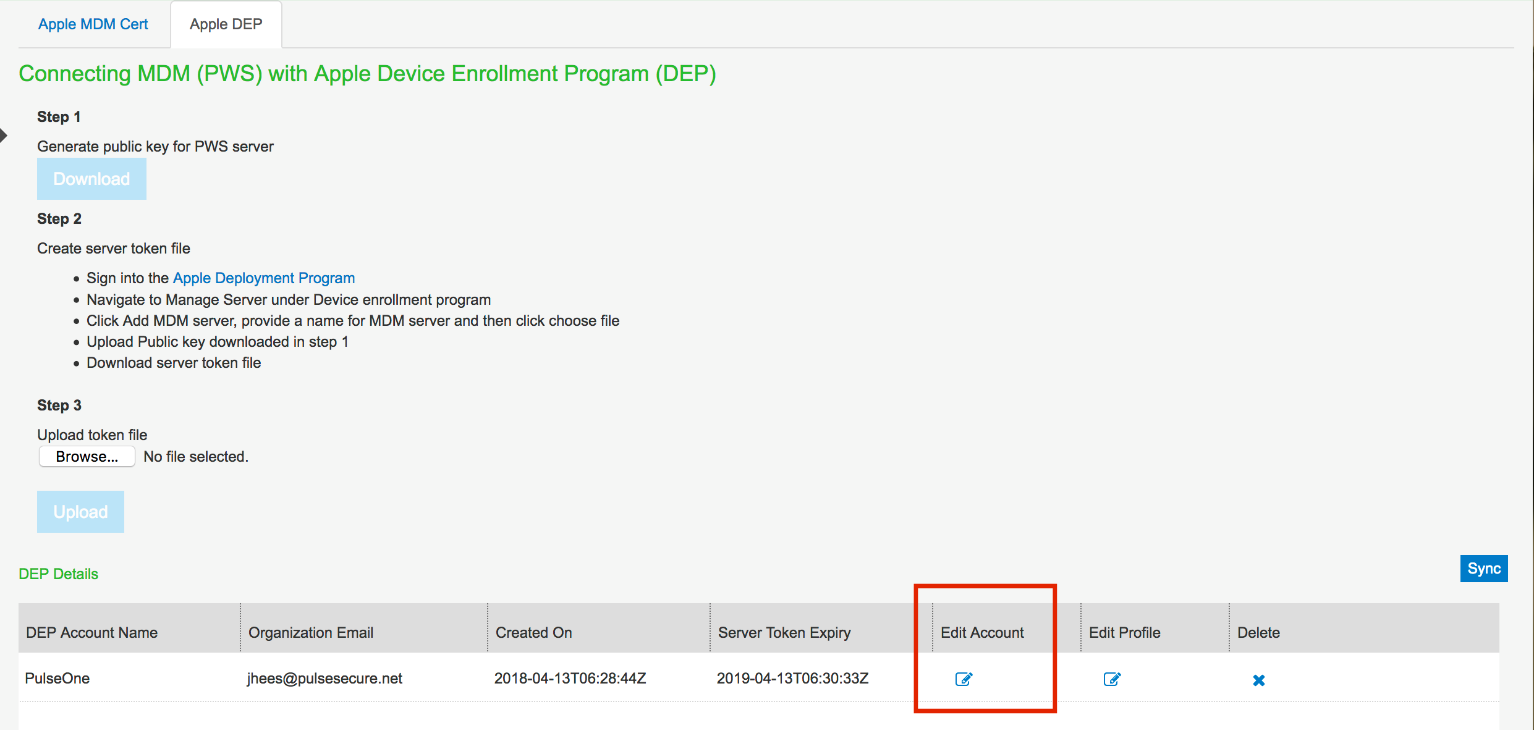Select the jhees@pulsesecure.net email cell
Screen dimensions: 1534x730
point(325,678)
